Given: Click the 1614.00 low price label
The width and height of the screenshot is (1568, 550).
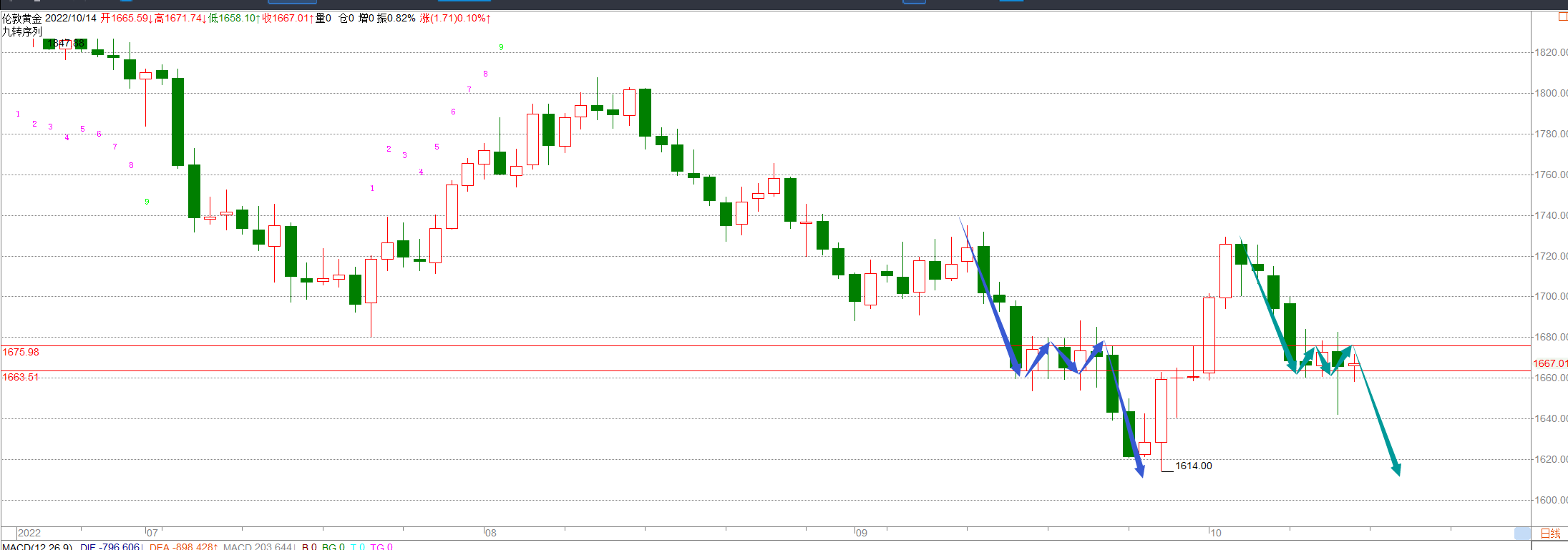Looking at the screenshot, I should 1194,466.
